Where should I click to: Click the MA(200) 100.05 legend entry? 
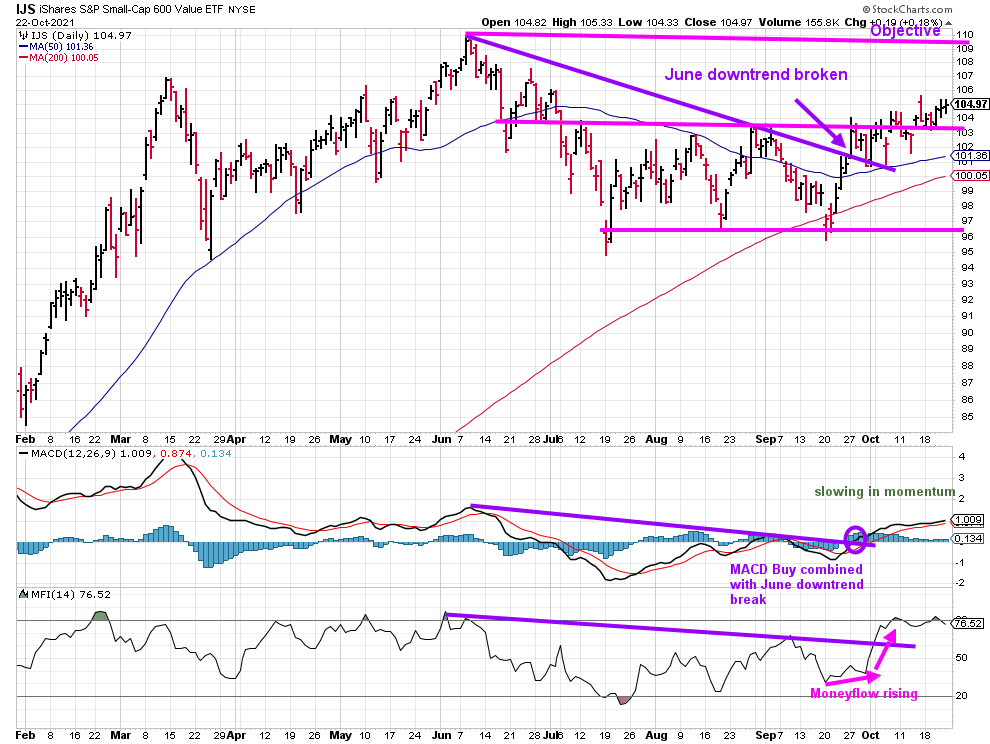point(59,57)
